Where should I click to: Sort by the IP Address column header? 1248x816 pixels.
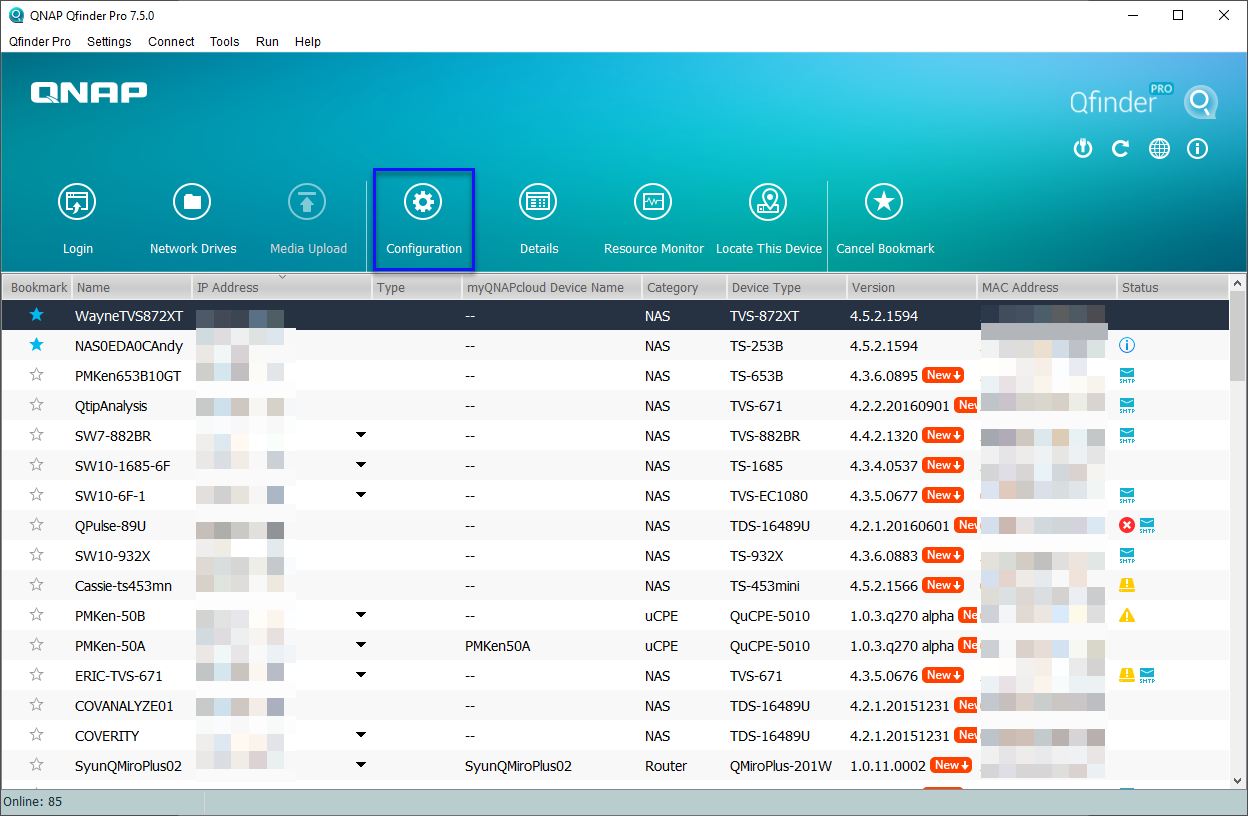click(282, 287)
